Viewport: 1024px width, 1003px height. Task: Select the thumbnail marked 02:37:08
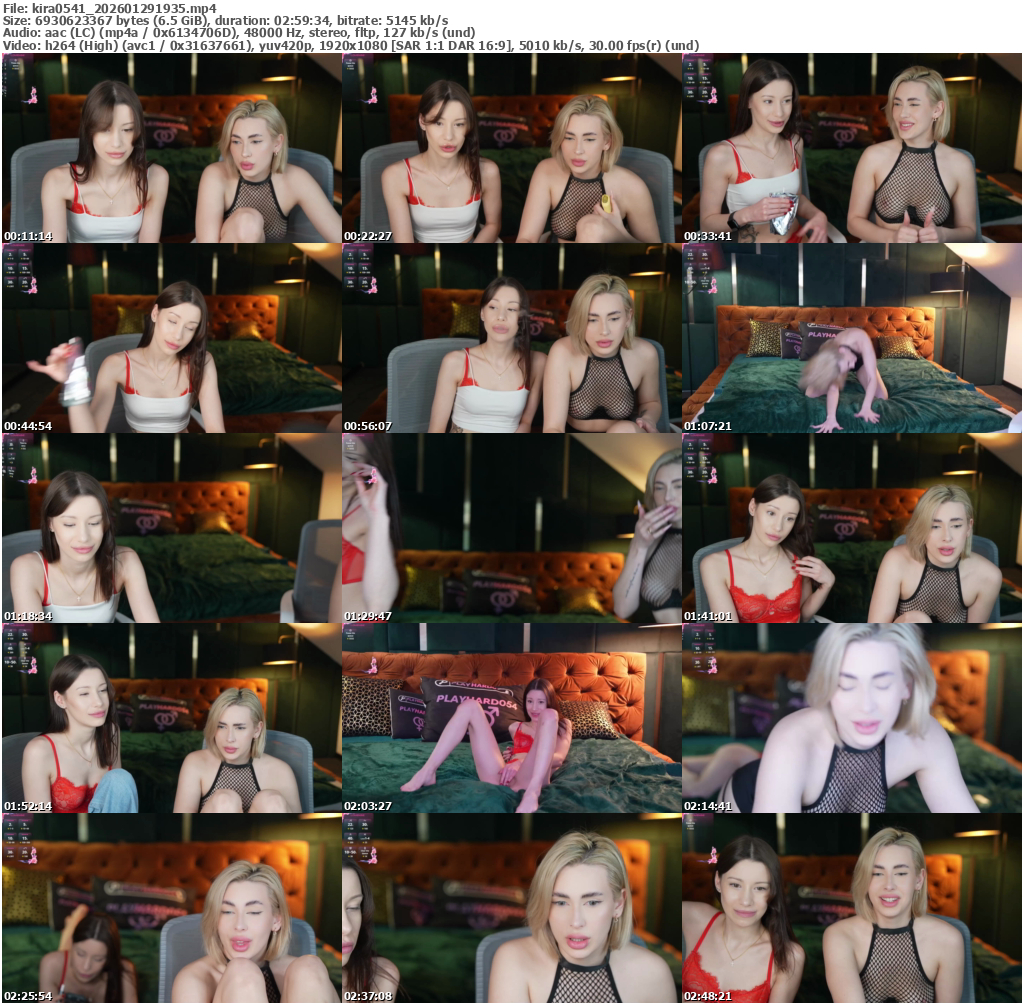(511, 908)
